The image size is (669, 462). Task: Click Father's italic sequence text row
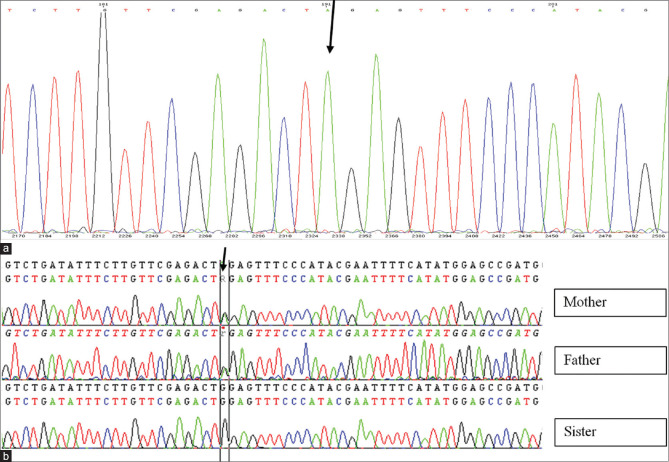[x=270, y=329]
